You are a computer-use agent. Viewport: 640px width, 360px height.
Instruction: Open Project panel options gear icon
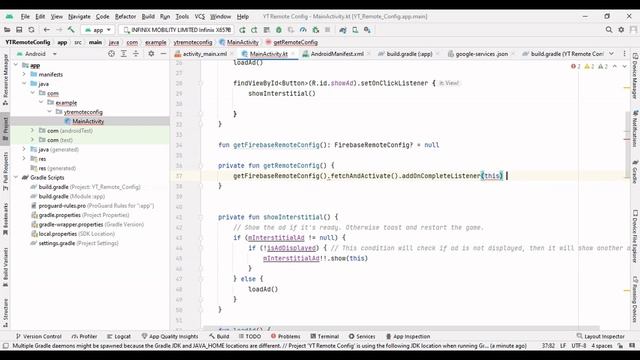151,54
